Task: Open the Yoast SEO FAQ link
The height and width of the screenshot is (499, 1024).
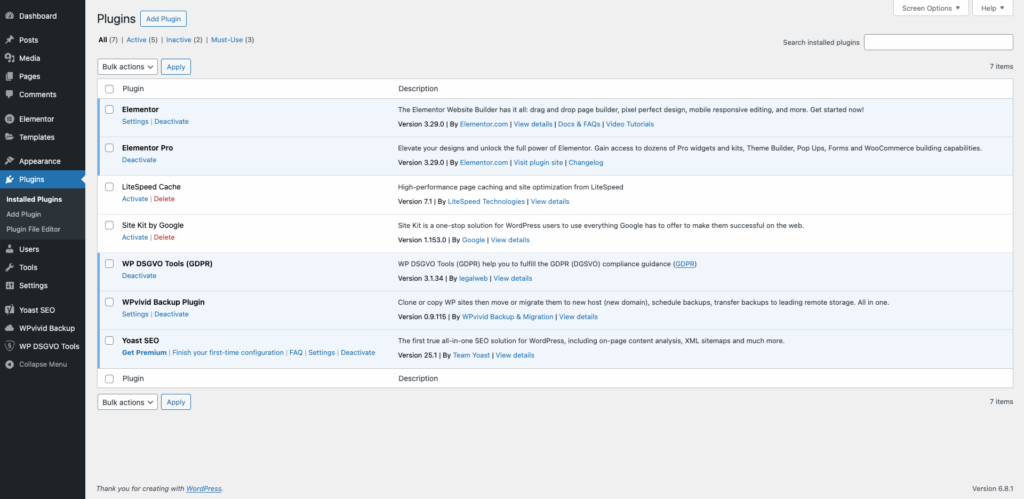Action: tap(296, 353)
